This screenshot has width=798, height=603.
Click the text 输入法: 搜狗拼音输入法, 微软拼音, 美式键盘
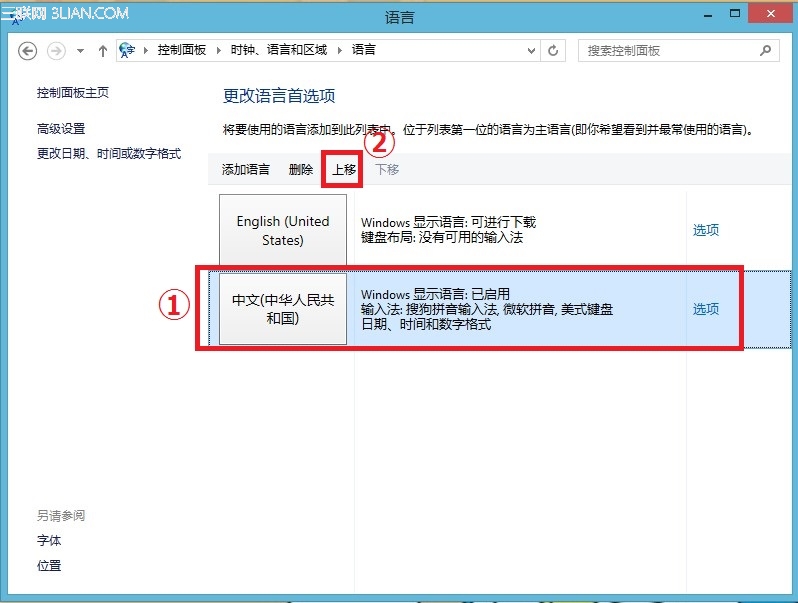click(487, 309)
